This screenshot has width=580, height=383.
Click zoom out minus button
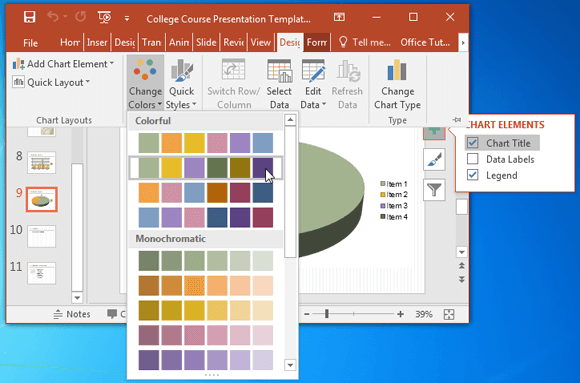click(x=307, y=314)
